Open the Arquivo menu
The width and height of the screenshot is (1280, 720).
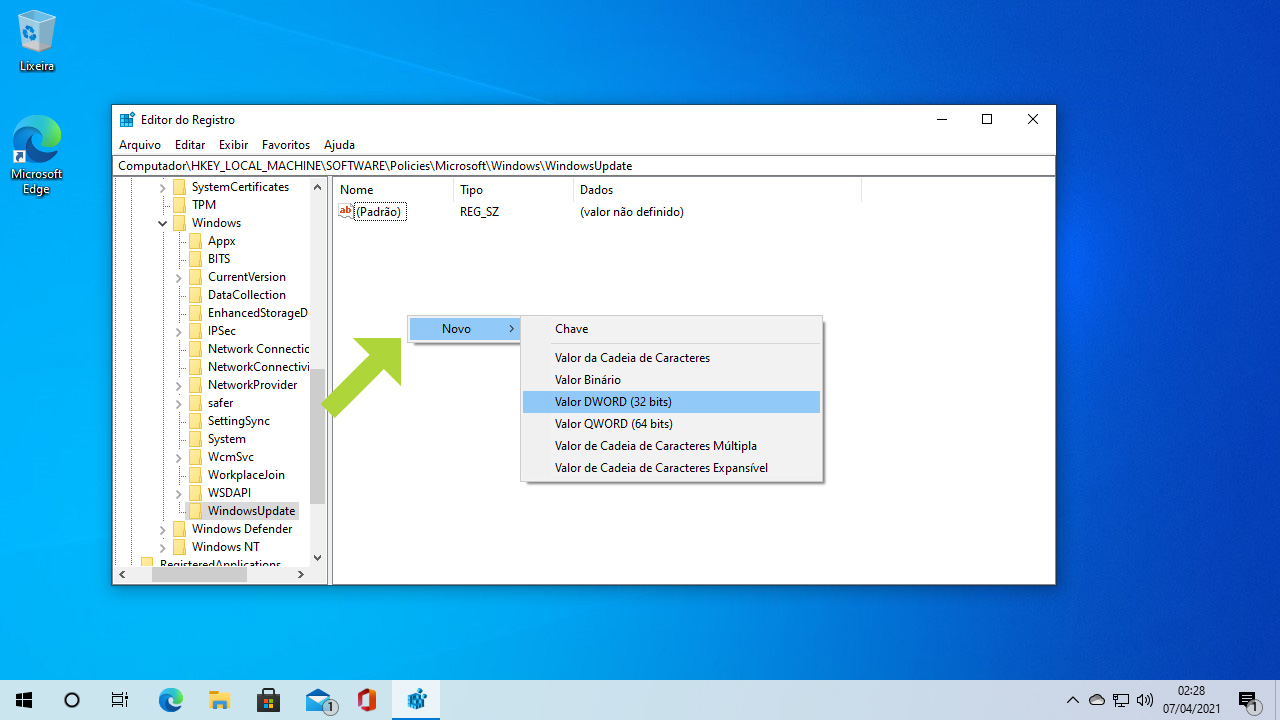point(140,145)
